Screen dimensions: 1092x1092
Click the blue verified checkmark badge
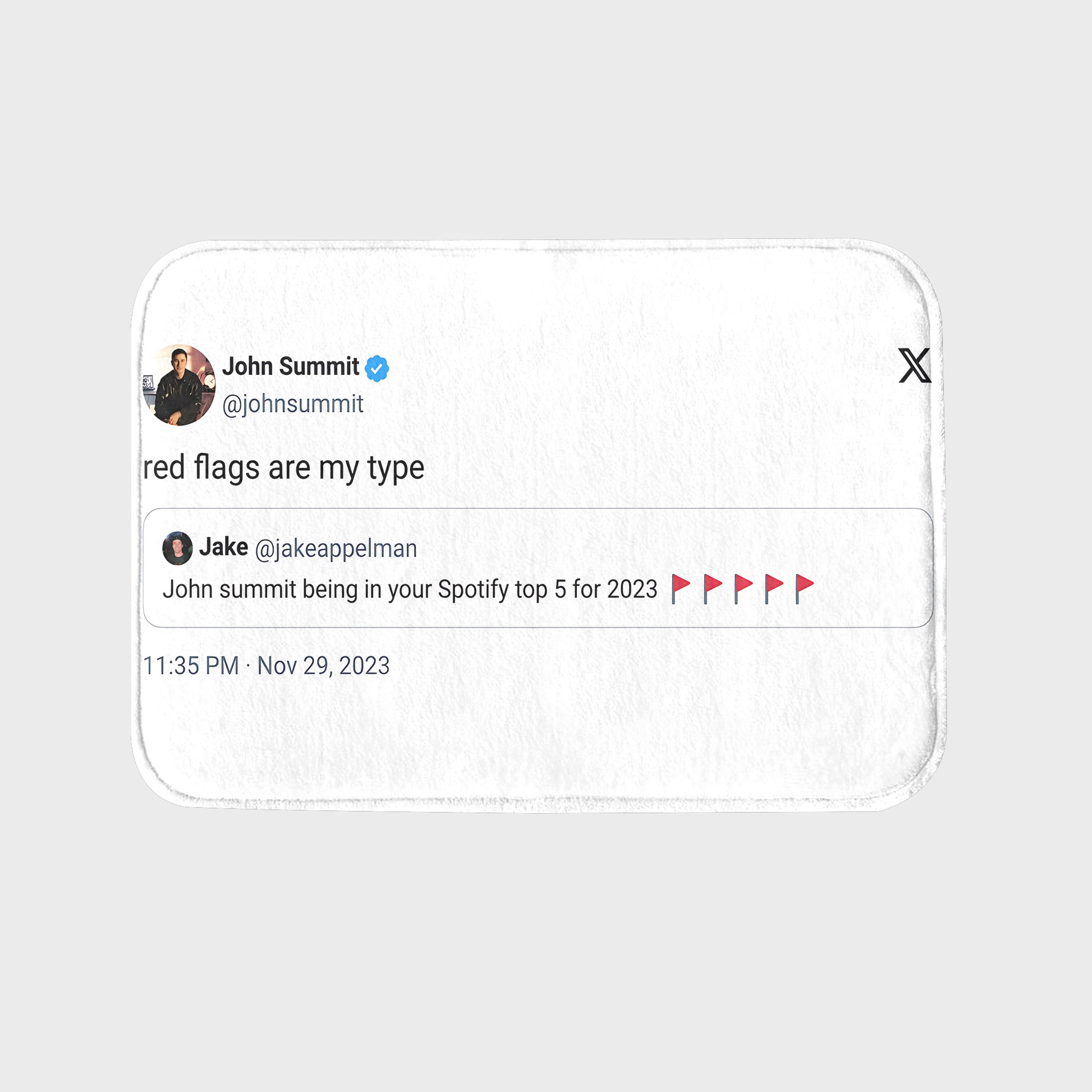[x=377, y=369]
